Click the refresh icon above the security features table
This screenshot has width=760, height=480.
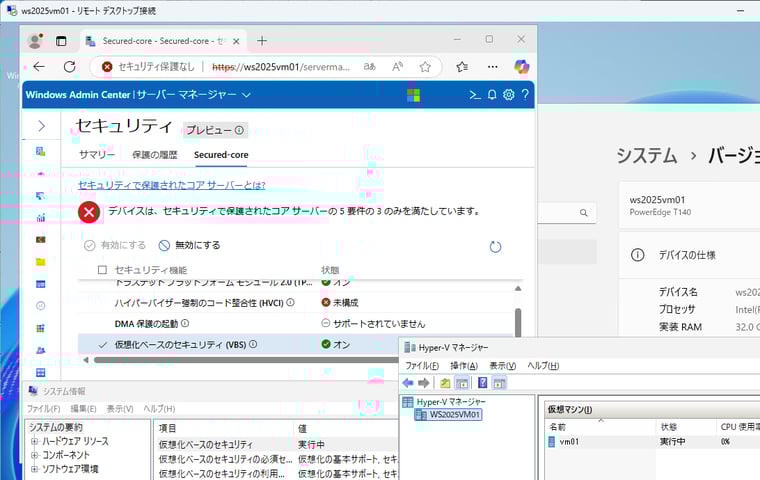click(495, 247)
